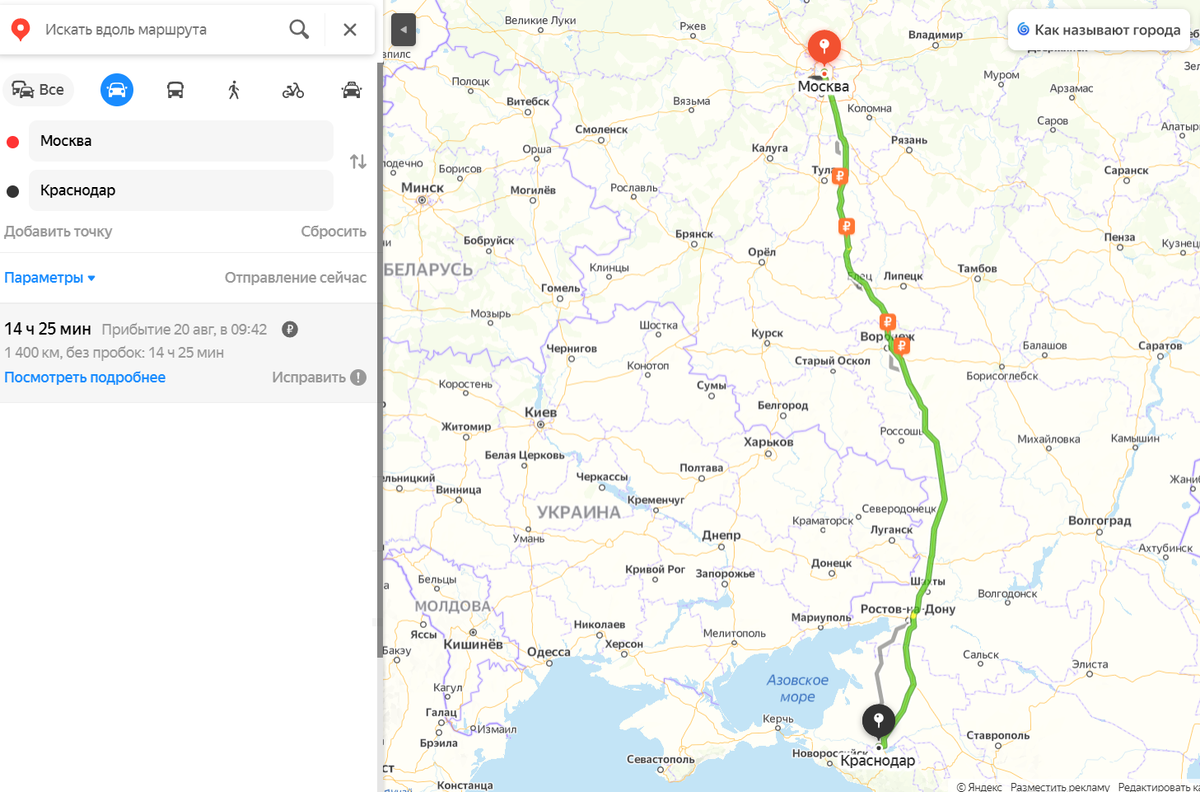
Task: Select the taxi route mode
Action: pyautogui.click(x=352, y=90)
